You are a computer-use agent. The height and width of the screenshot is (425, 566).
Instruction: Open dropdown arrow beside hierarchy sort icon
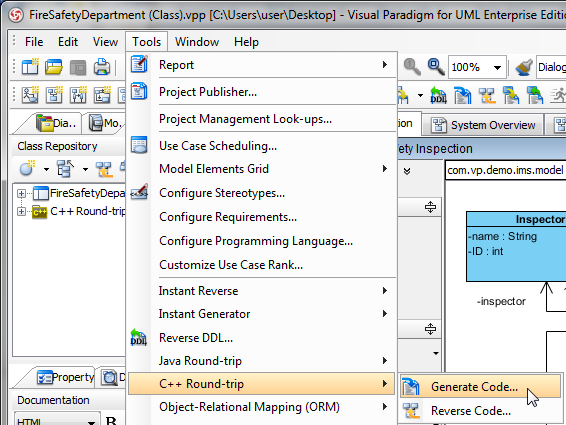click(x=85, y=169)
